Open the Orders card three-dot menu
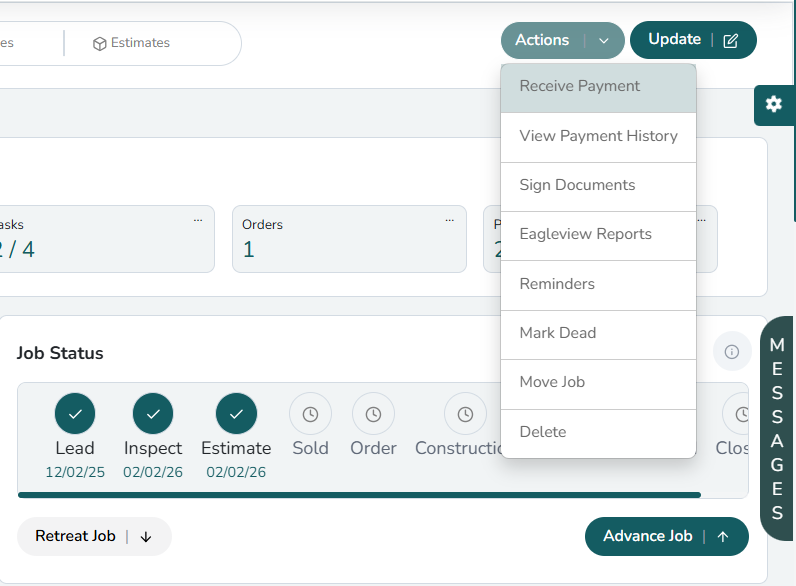Screen dimensions: 796x586 450,220
